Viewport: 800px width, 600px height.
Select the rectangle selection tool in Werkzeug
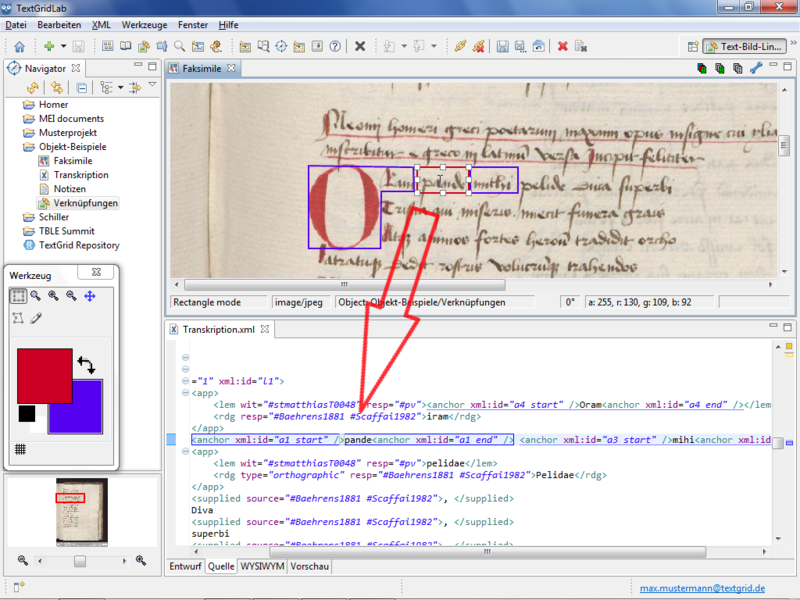click(x=18, y=296)
